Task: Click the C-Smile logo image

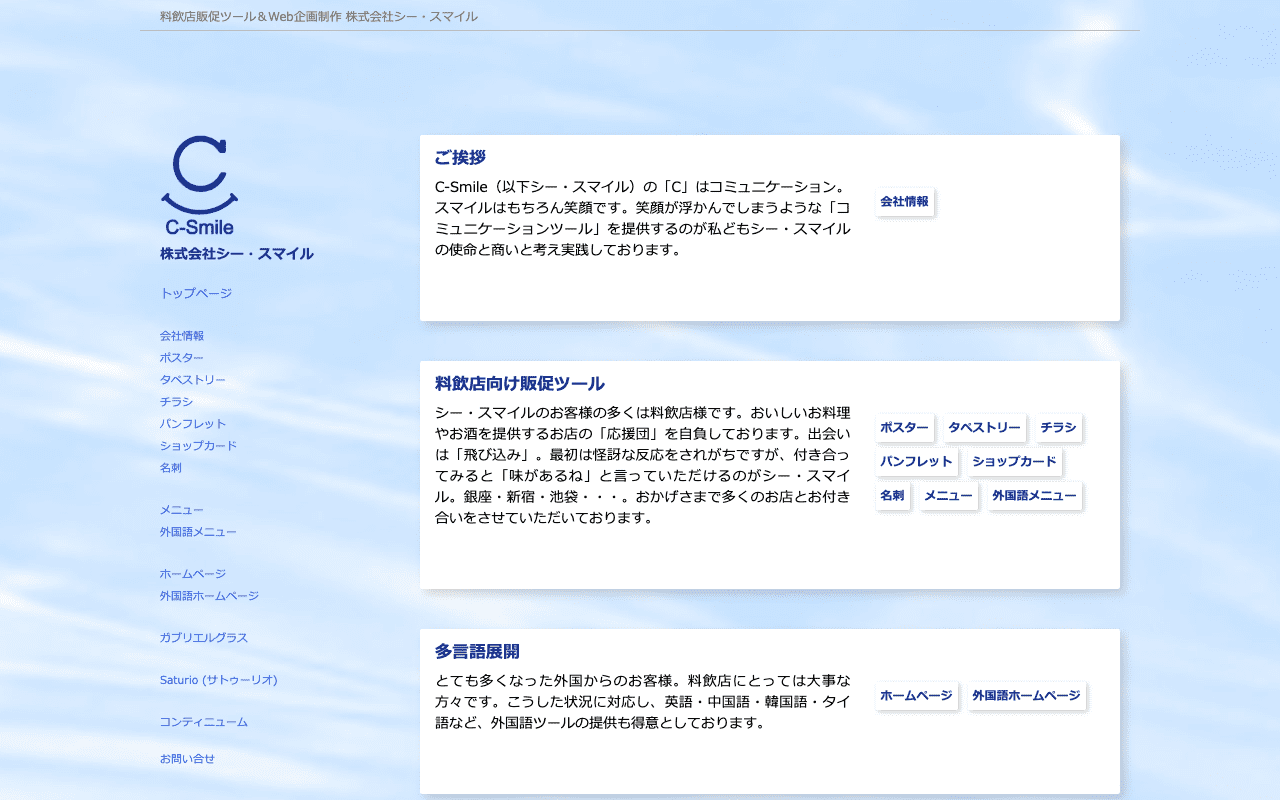Action: 200,186
